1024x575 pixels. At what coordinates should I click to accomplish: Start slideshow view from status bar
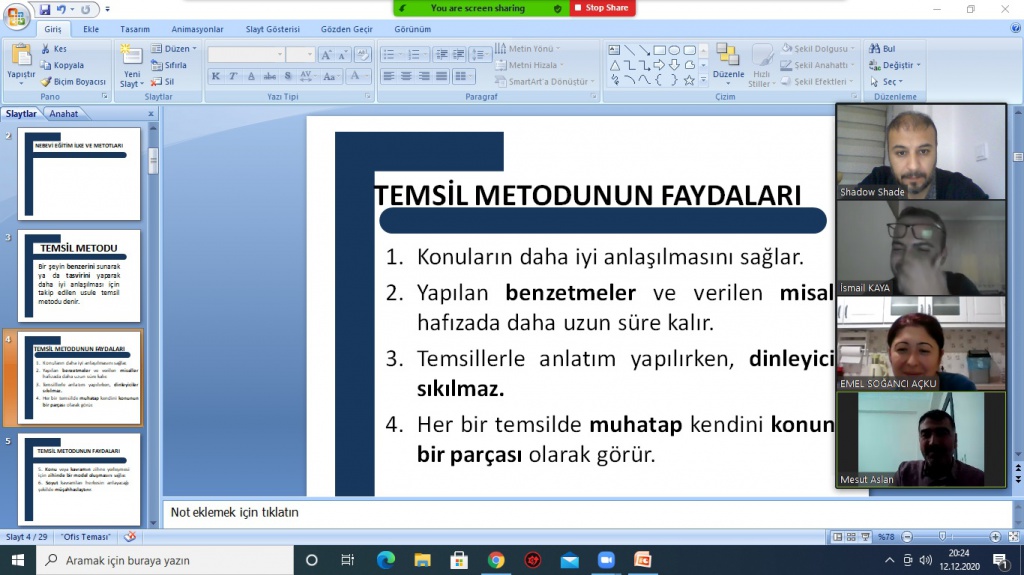coord(863,537)
